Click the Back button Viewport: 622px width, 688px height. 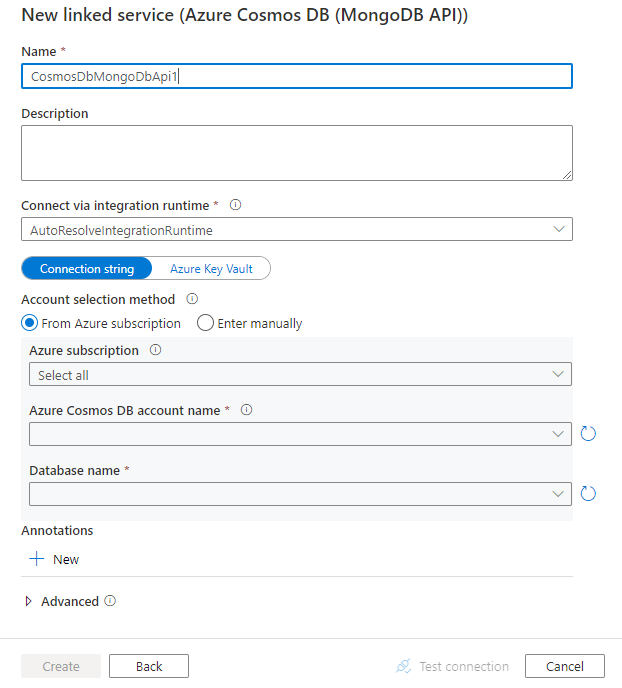pos(149,666)
